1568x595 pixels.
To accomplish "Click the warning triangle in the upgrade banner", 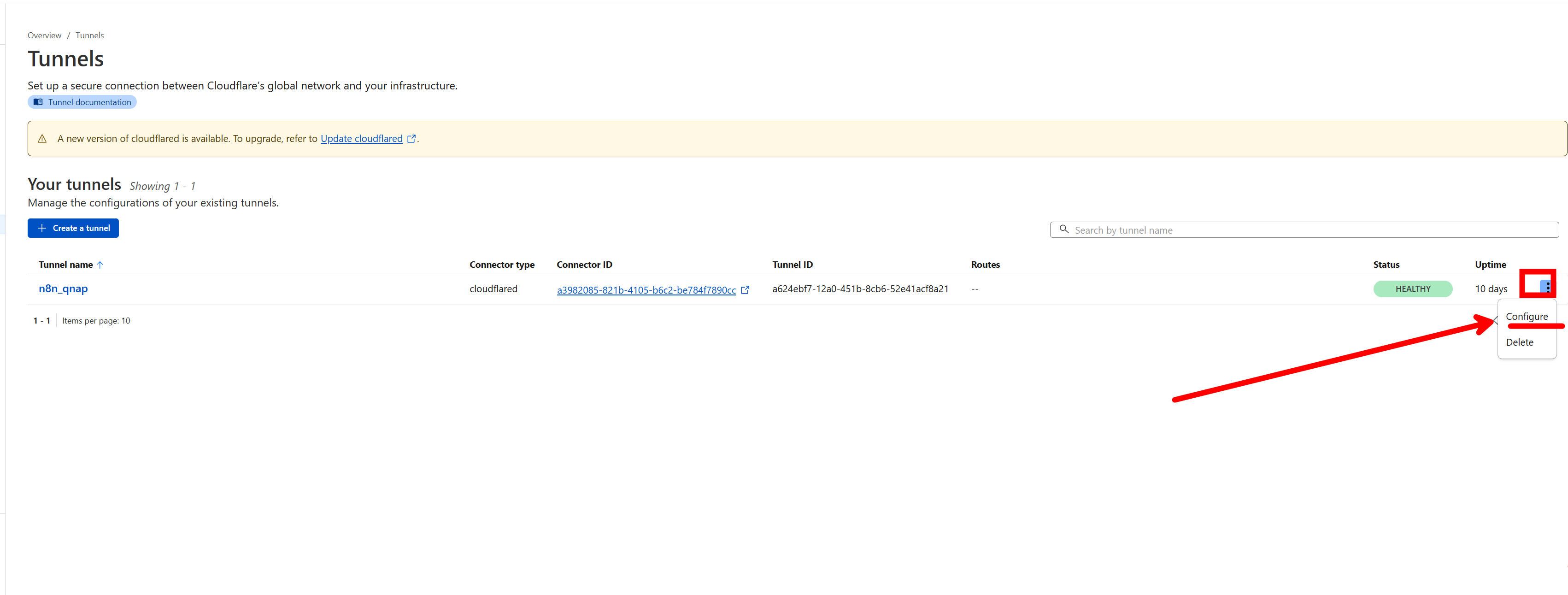I will pos(42,138).
